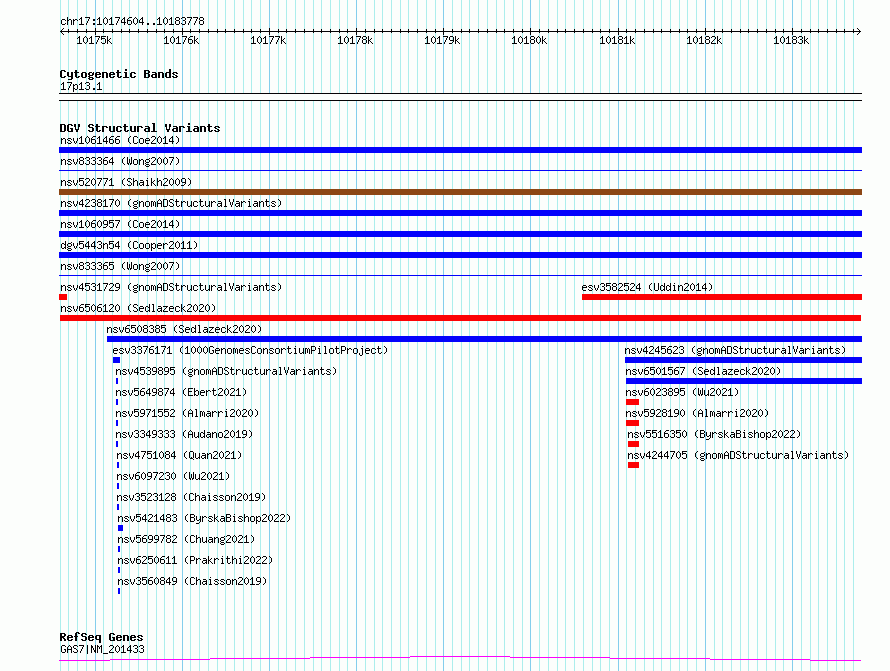Select the red esv3582524 (Uddin2014) bar
Image resolution: width=890 pixels, height=671 pixels.
(722, 297)
